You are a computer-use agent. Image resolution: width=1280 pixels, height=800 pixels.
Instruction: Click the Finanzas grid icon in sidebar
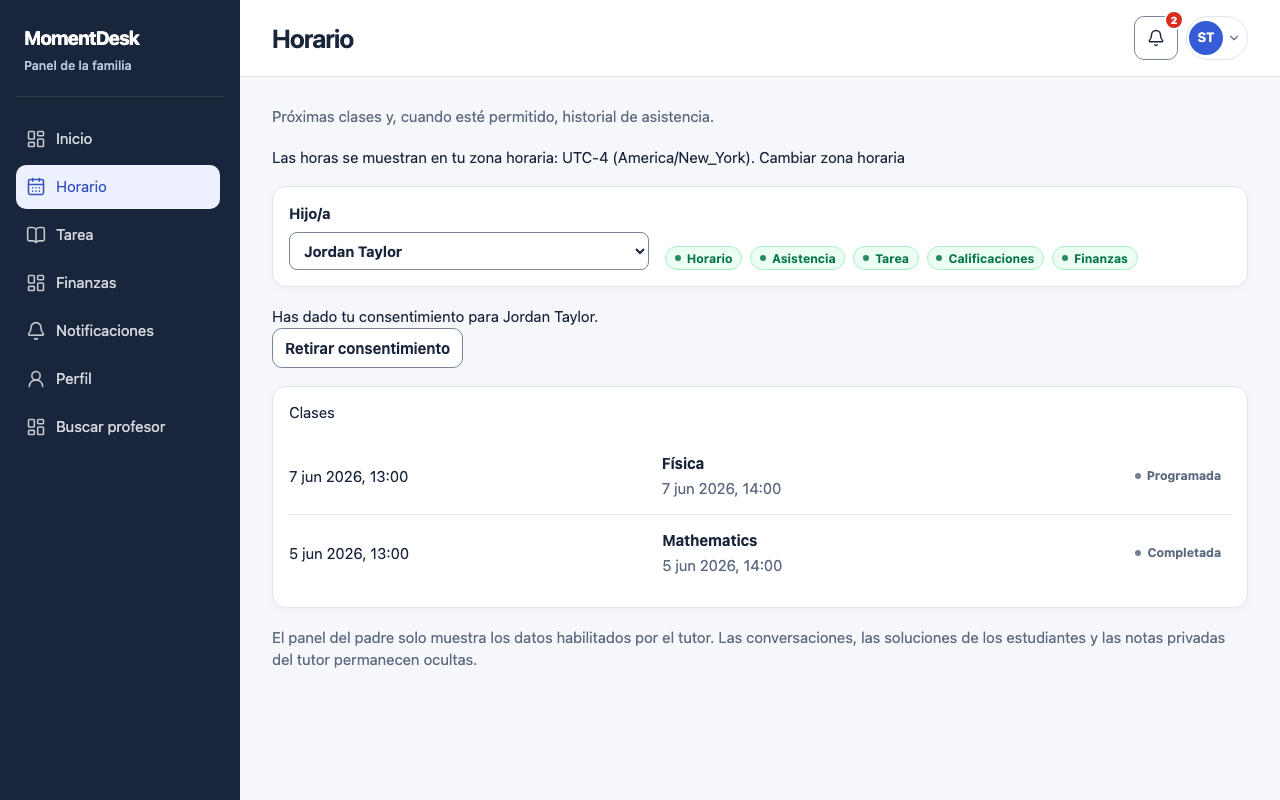(36, 283)
